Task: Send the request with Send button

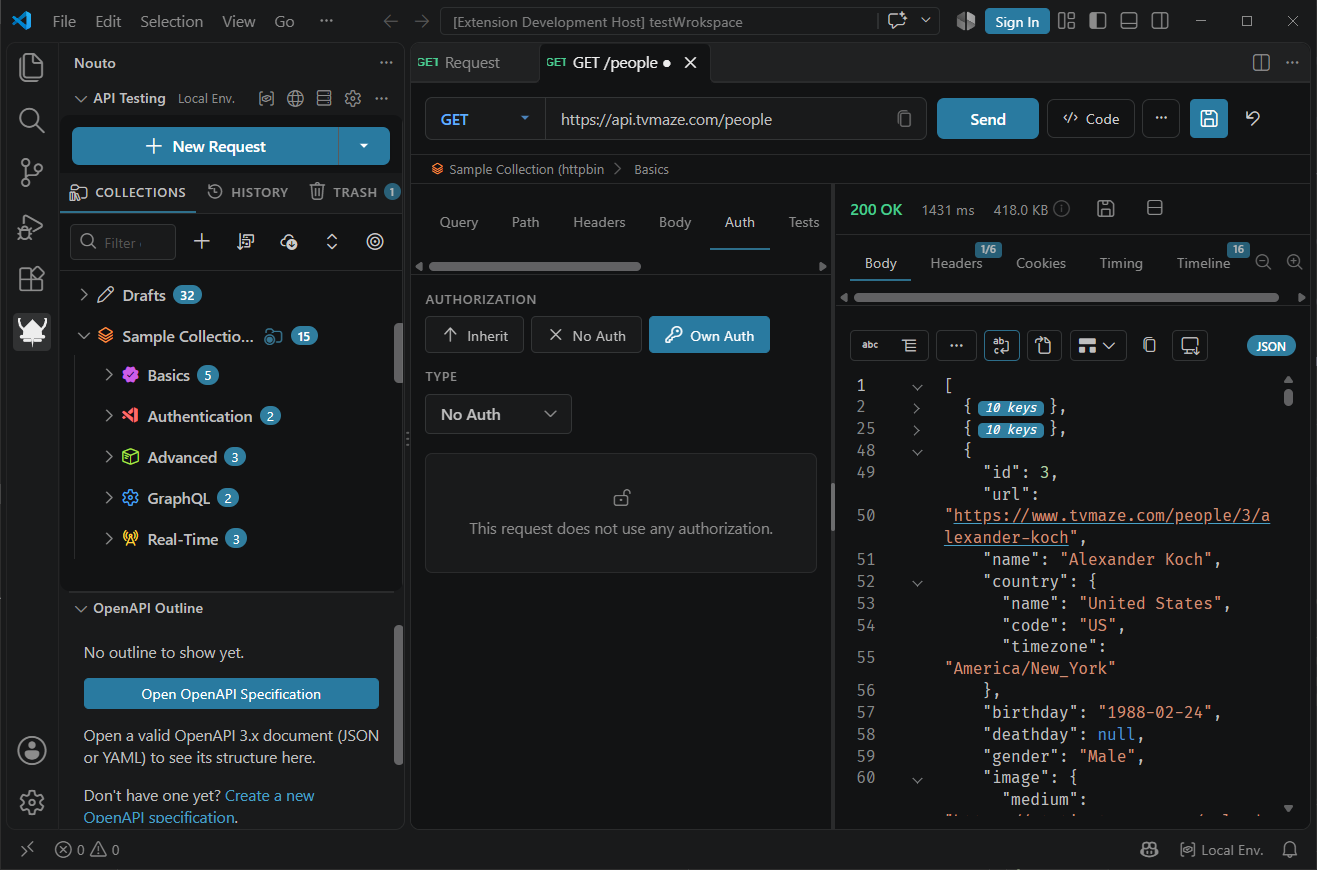Action: [x=988, y=119]
